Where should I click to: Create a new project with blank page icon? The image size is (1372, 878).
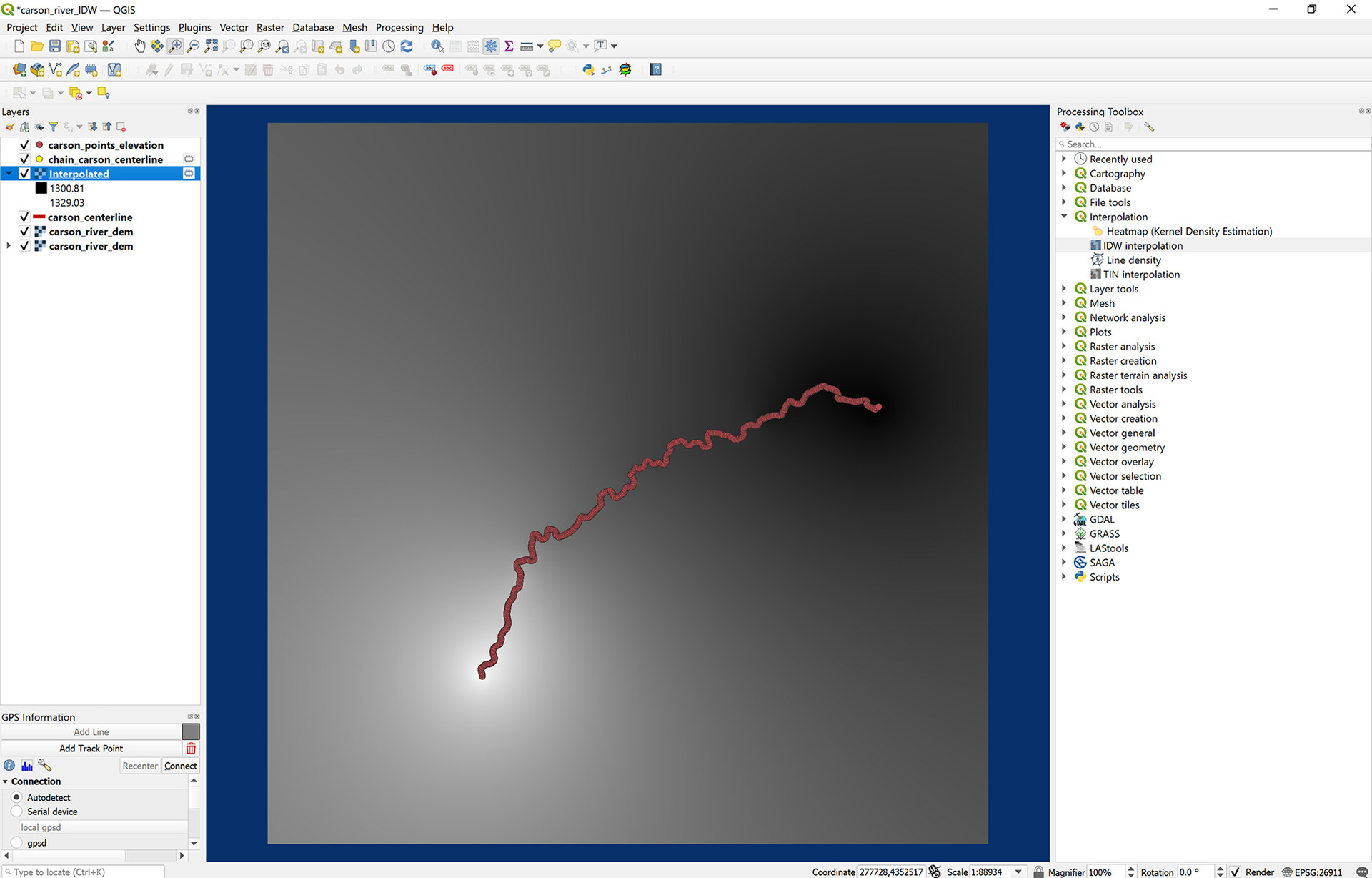(19, 46)
